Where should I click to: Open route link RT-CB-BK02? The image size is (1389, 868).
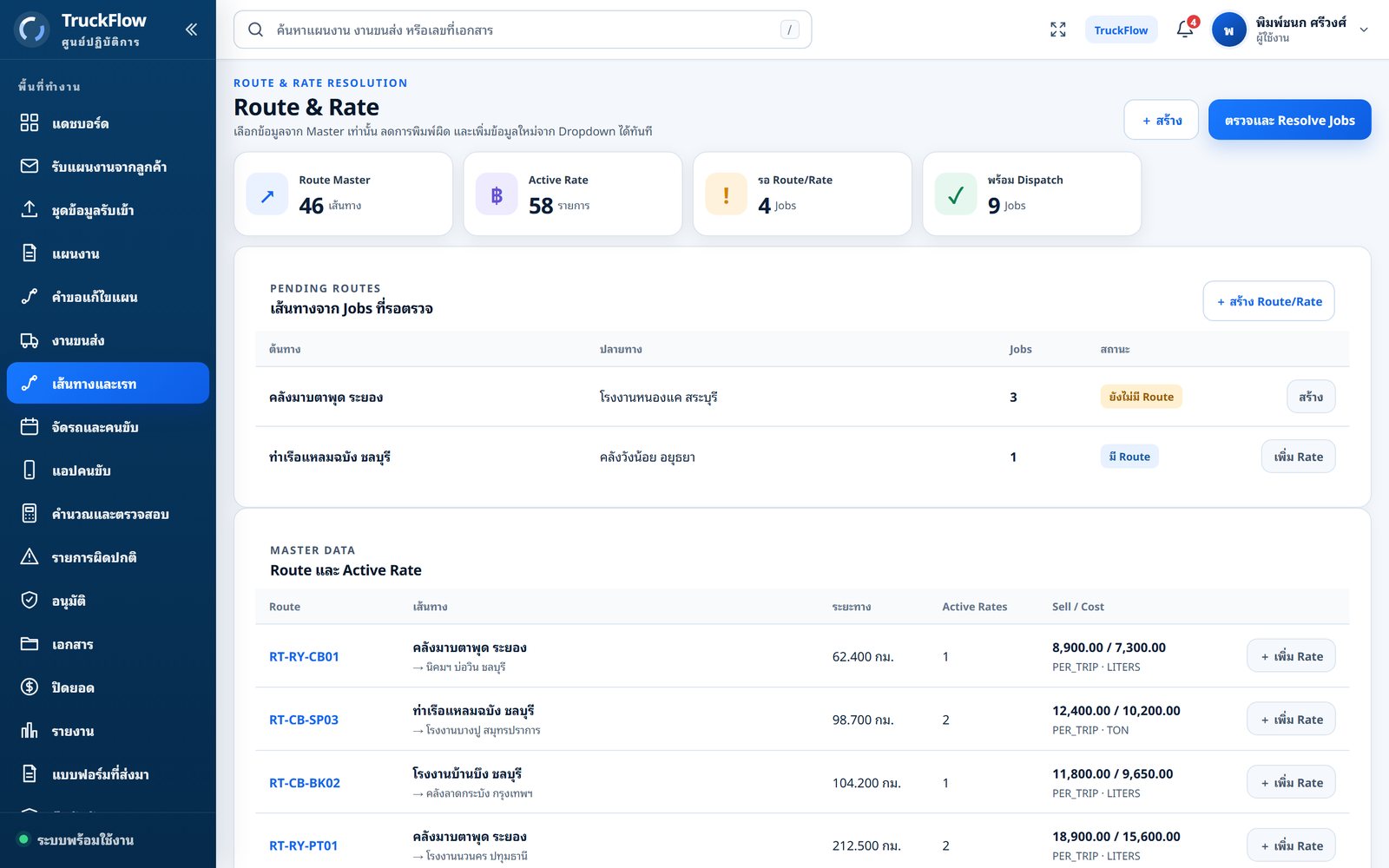[x=305, y=783]
